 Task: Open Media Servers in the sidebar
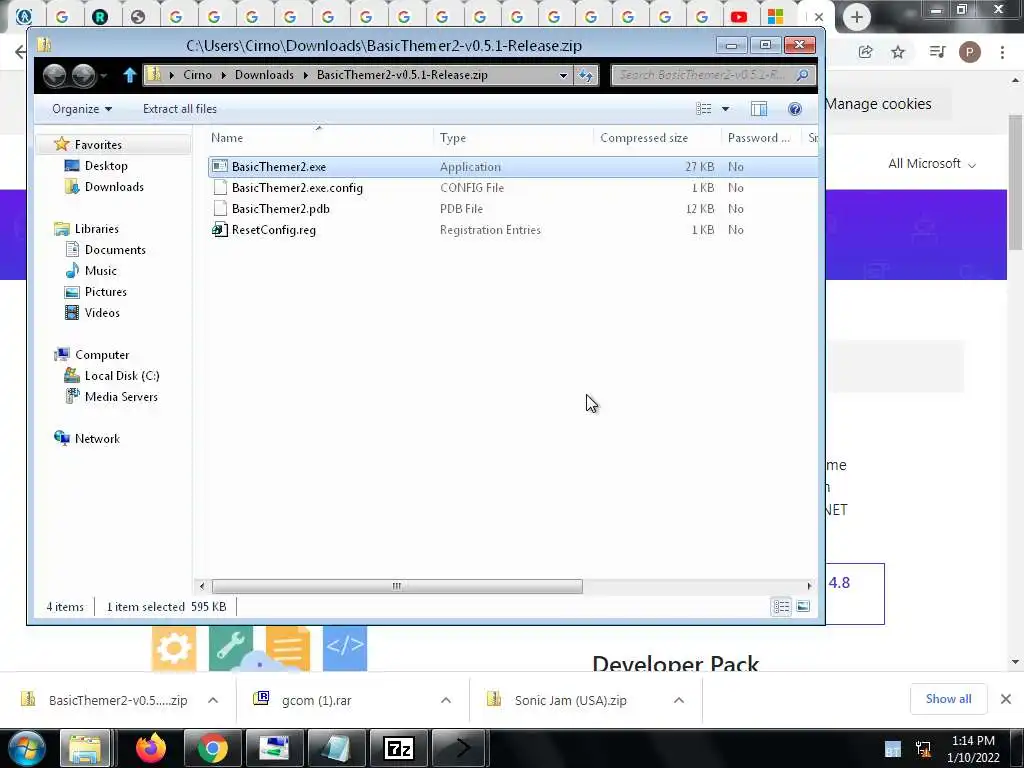(x=121, y=396)
